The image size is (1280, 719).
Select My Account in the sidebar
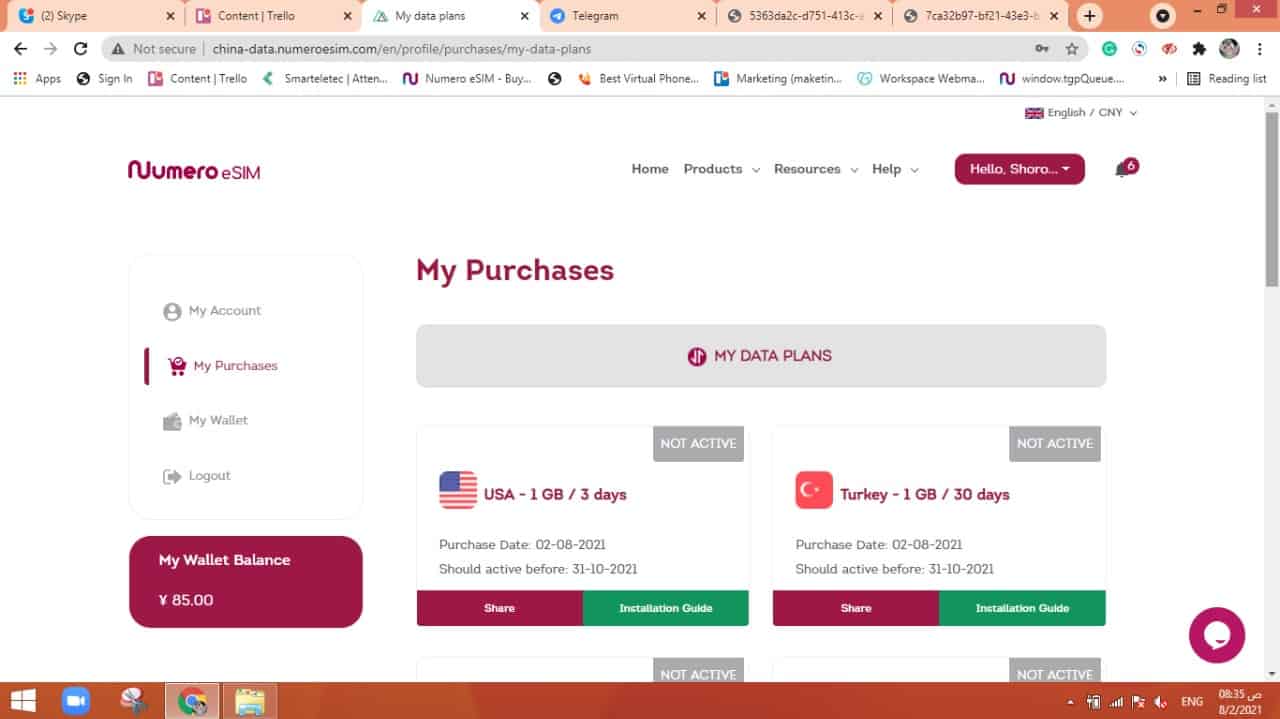pyautogui.click(x=224, y=311)
